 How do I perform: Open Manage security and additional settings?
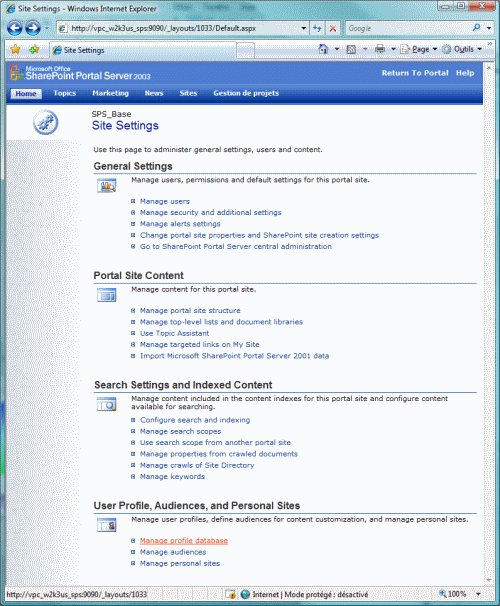[211, 213]
